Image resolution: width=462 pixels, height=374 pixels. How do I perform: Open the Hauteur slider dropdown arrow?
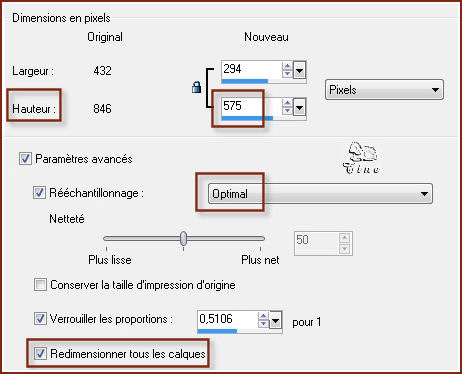tap(299, 107)
